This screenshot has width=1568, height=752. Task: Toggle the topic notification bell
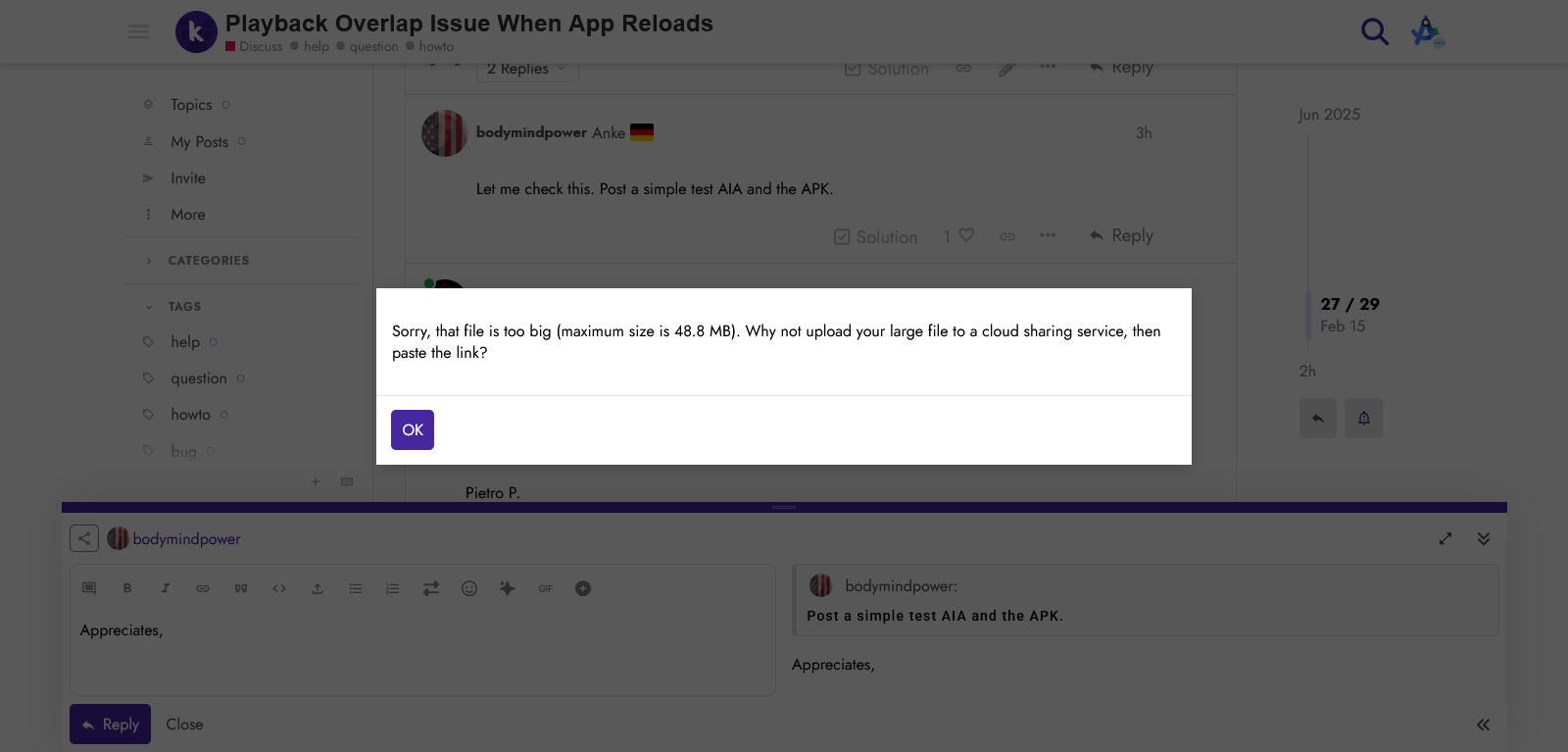point(1363,419)
